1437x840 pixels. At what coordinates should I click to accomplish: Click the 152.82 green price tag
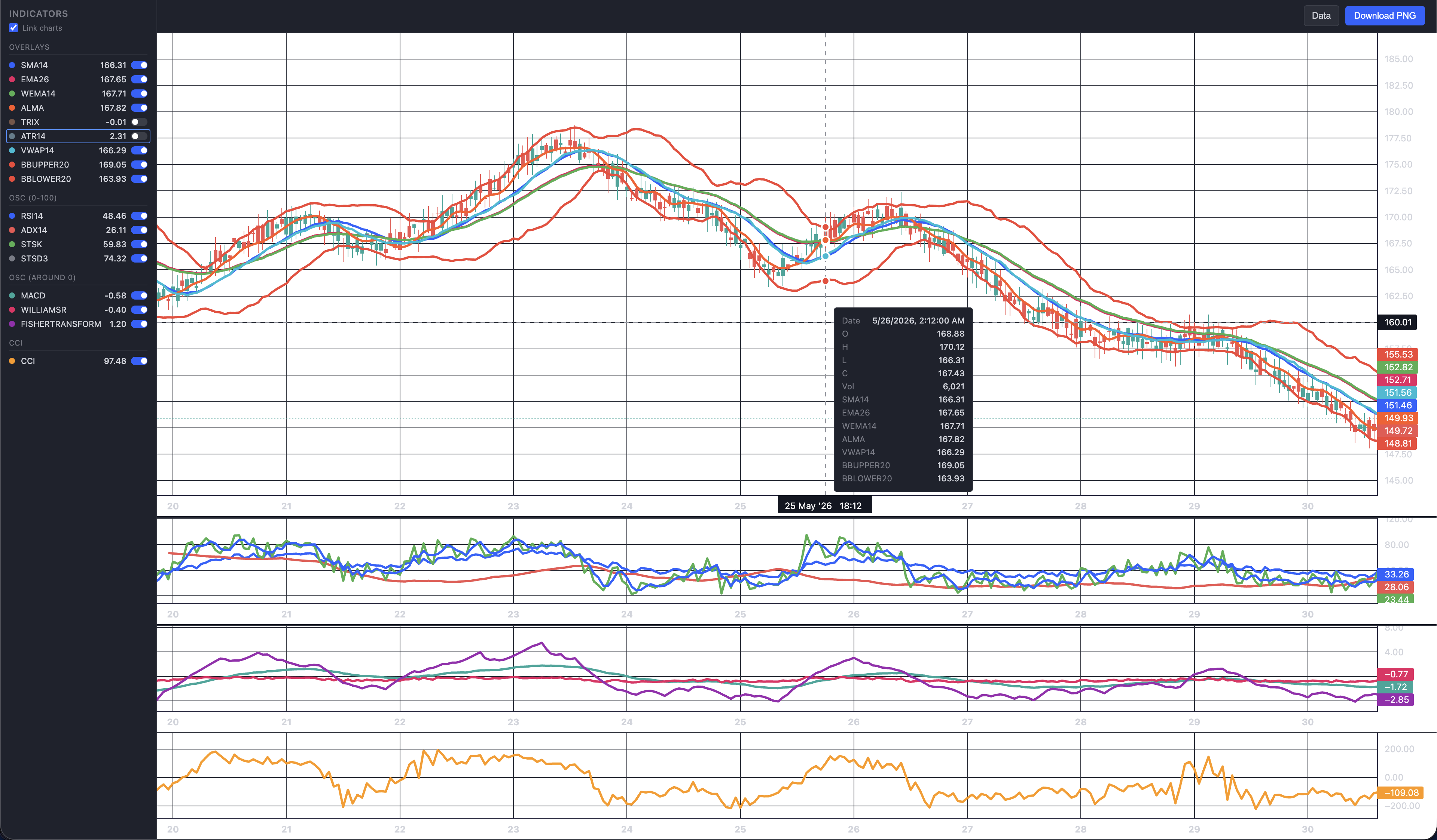1398,367
